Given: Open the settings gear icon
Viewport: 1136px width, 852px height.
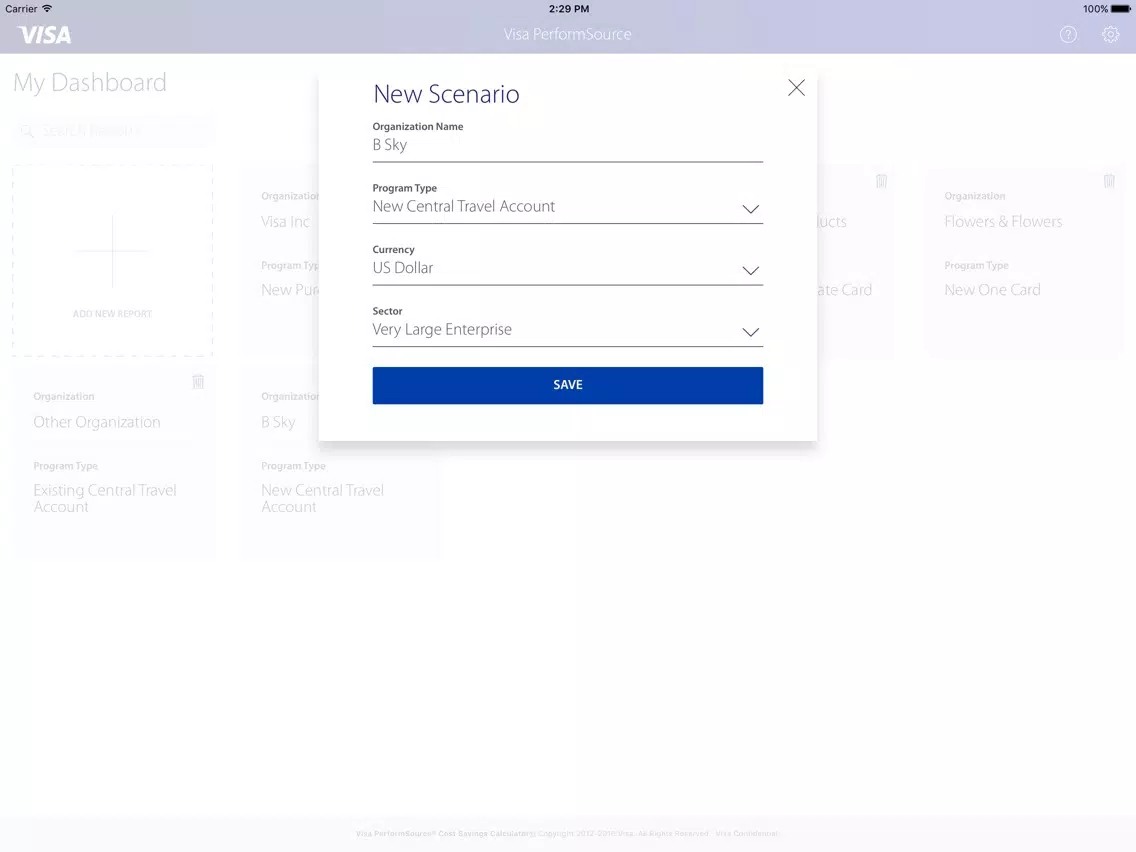Looking at the screenshot, I should 1110,34.
